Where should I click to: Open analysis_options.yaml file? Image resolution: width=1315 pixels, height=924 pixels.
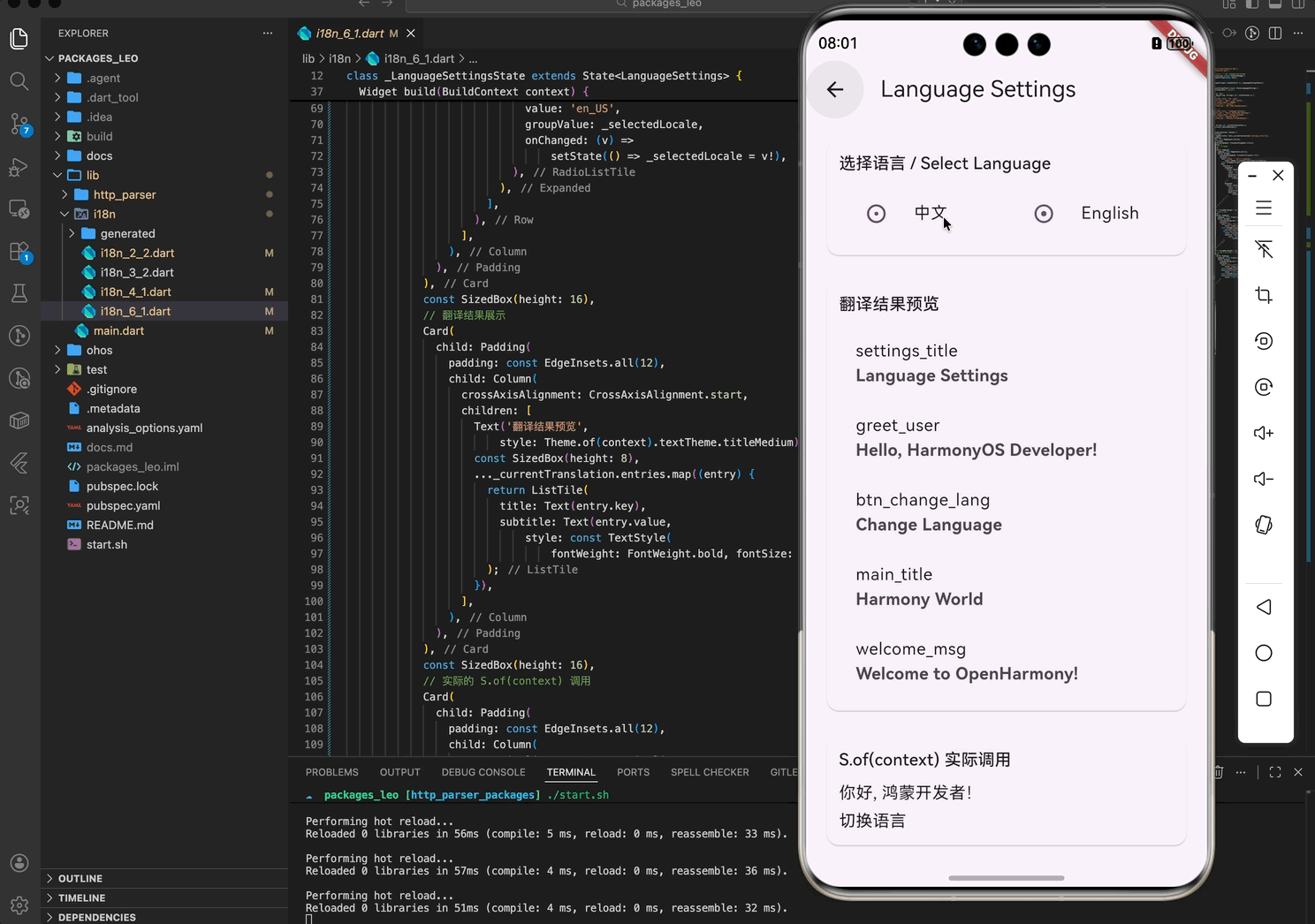point(164,428)
